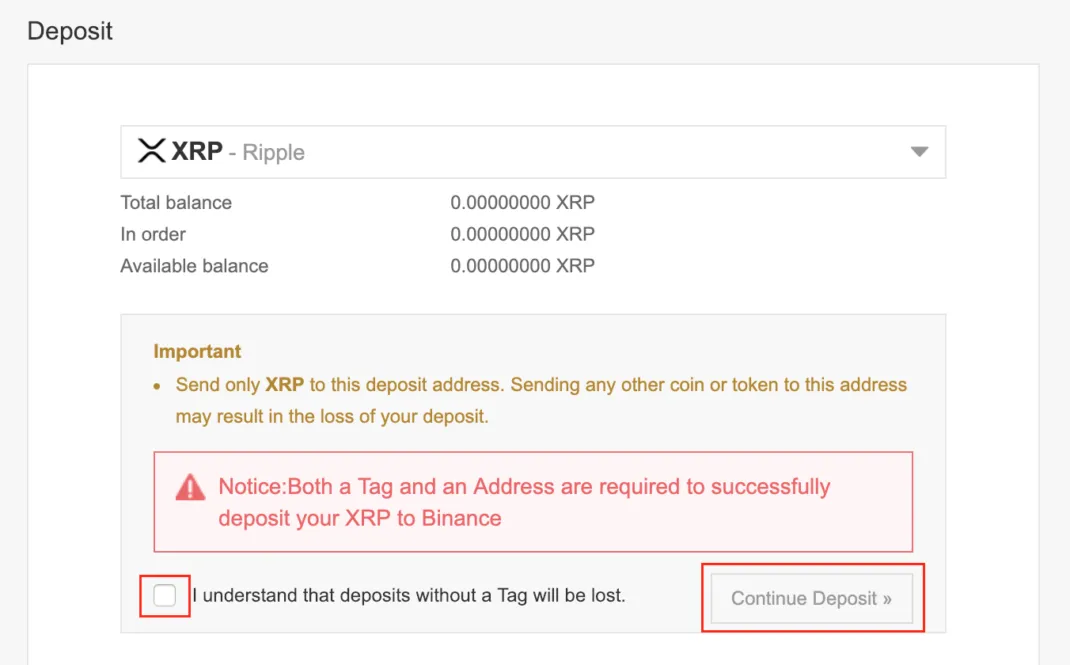Click the red Tag and Address notice text
Screen dimensions: 1070x665
524,502
